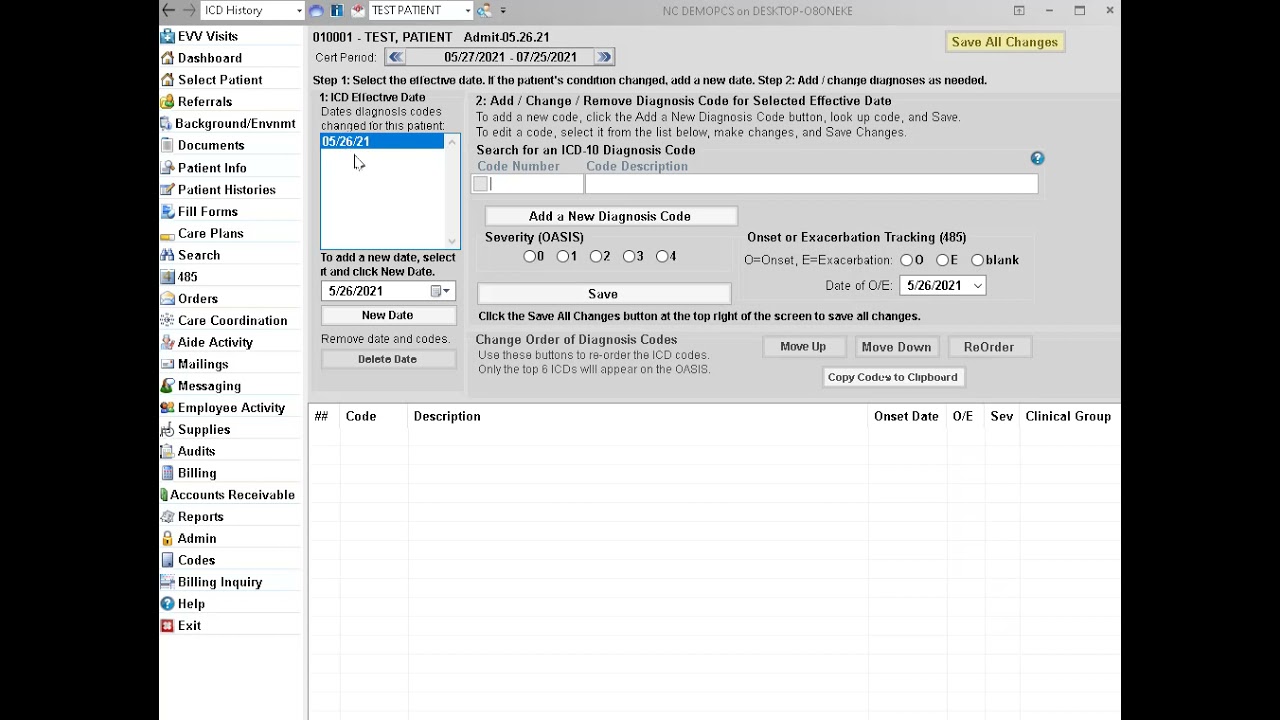Open the 5/26/2021 new date picker dropdown
The width and height of the screenshot is (1280, 720).
[441, 291]
